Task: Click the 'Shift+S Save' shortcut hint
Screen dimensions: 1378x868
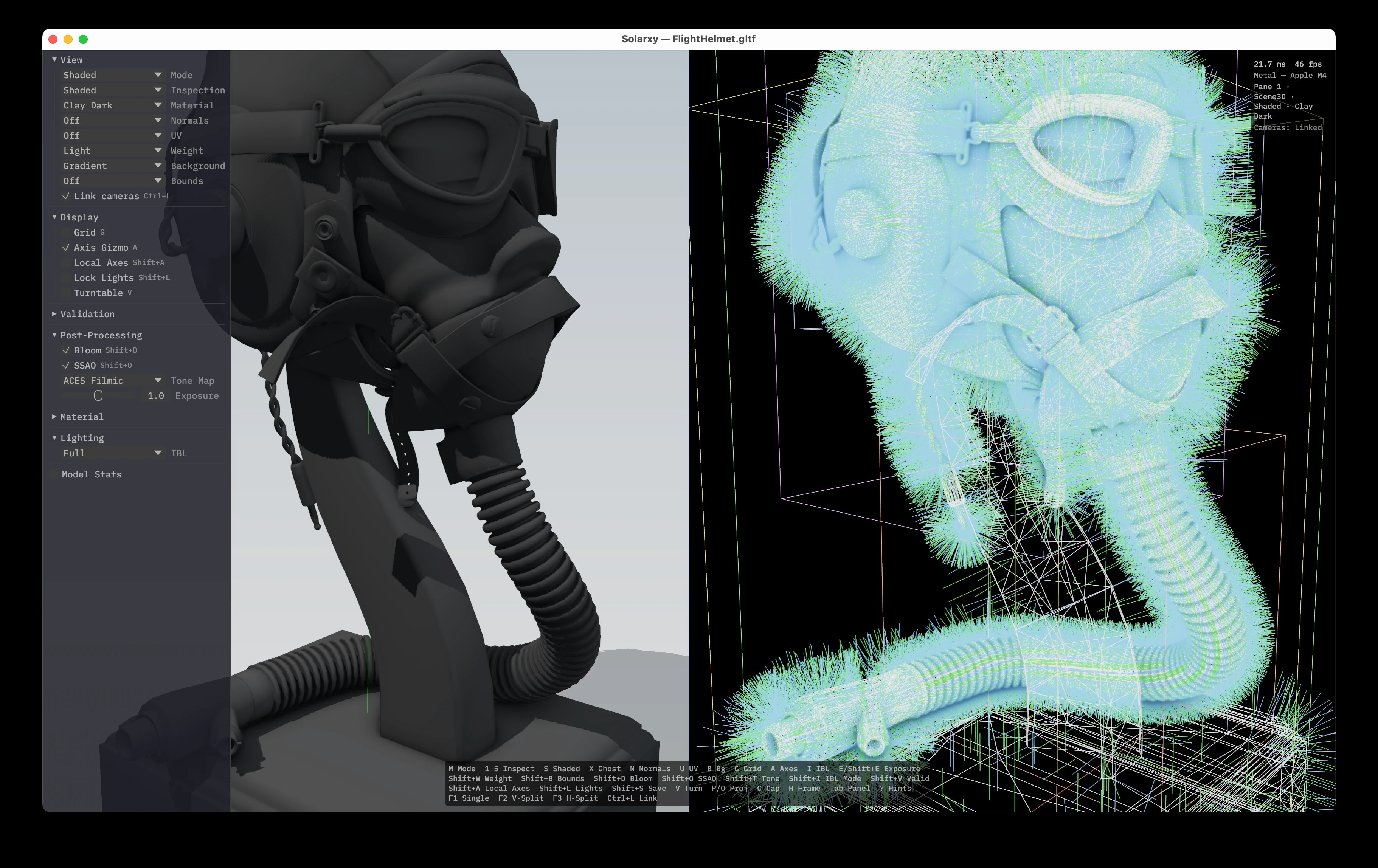Action: pyautogui.click(x=639, y=789)
